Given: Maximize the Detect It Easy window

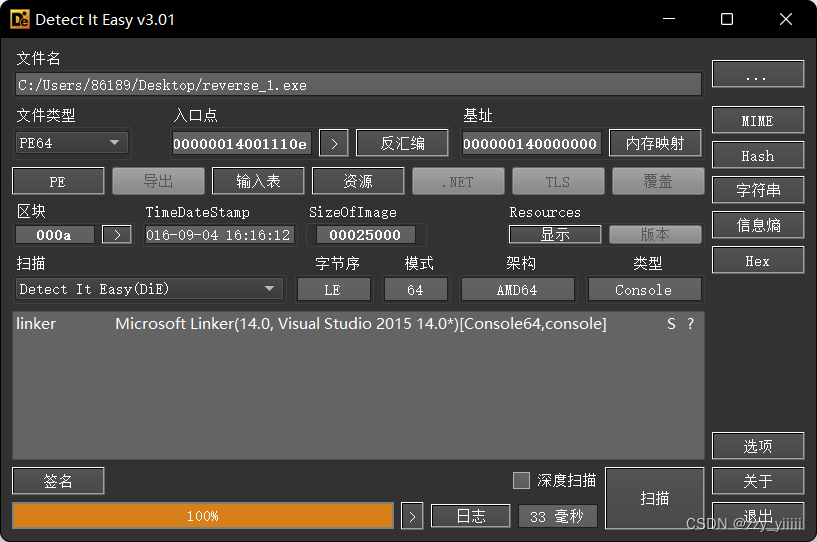Looking at the screenshot, I should pos(727,19).
